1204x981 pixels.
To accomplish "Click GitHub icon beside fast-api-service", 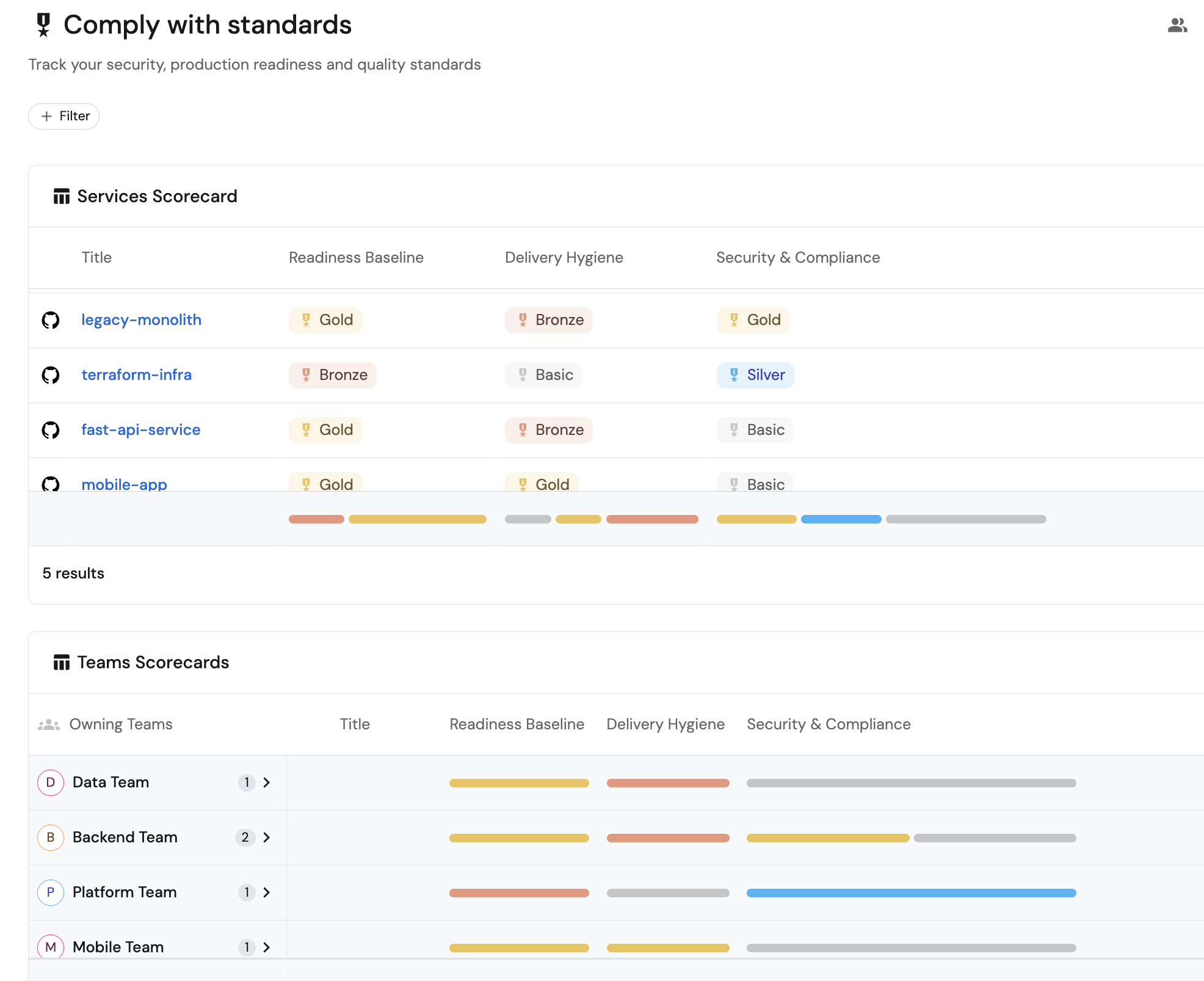I will click(51, 430).
